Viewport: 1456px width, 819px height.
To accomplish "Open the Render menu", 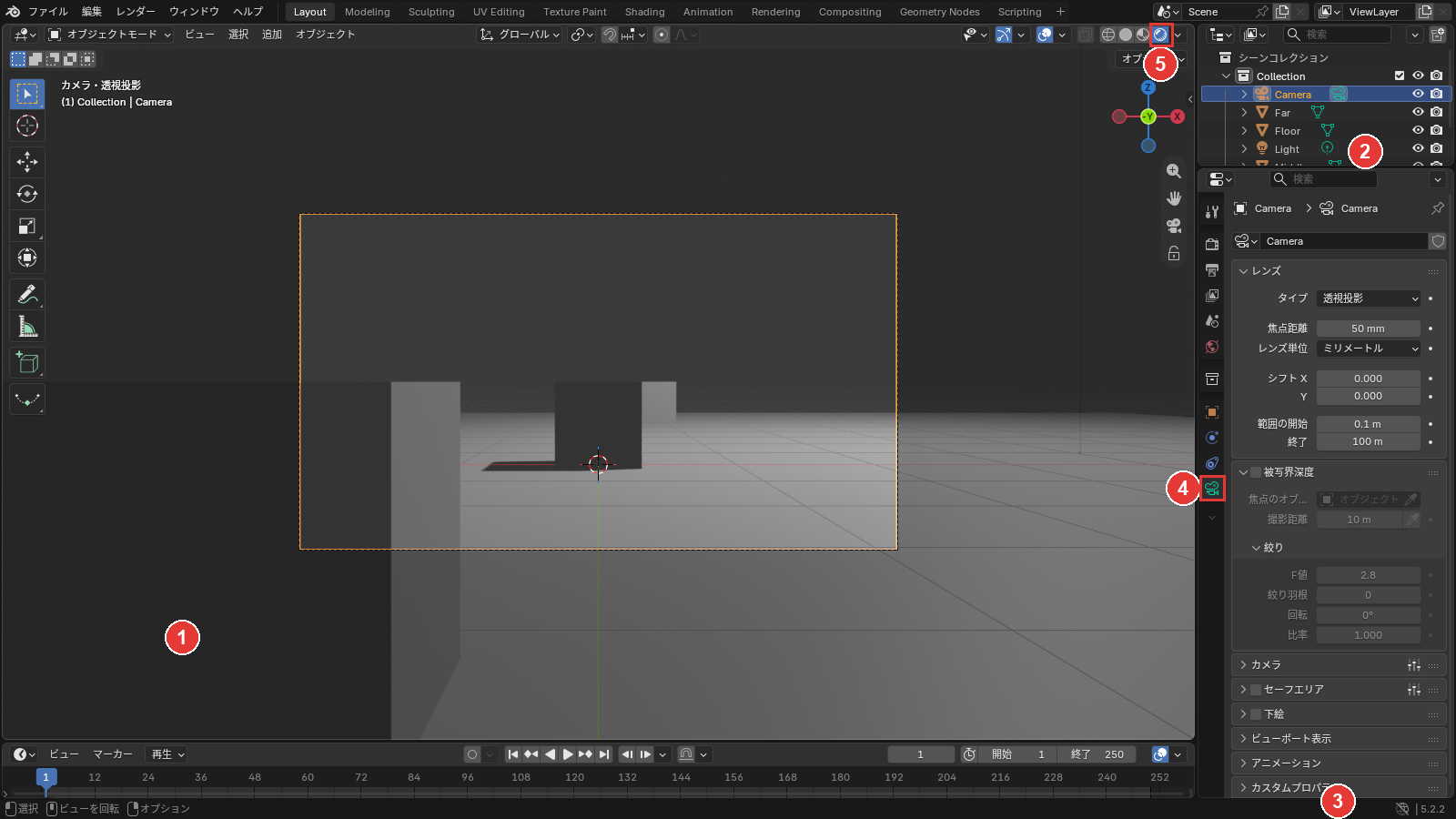I will [x=136, y=12].
